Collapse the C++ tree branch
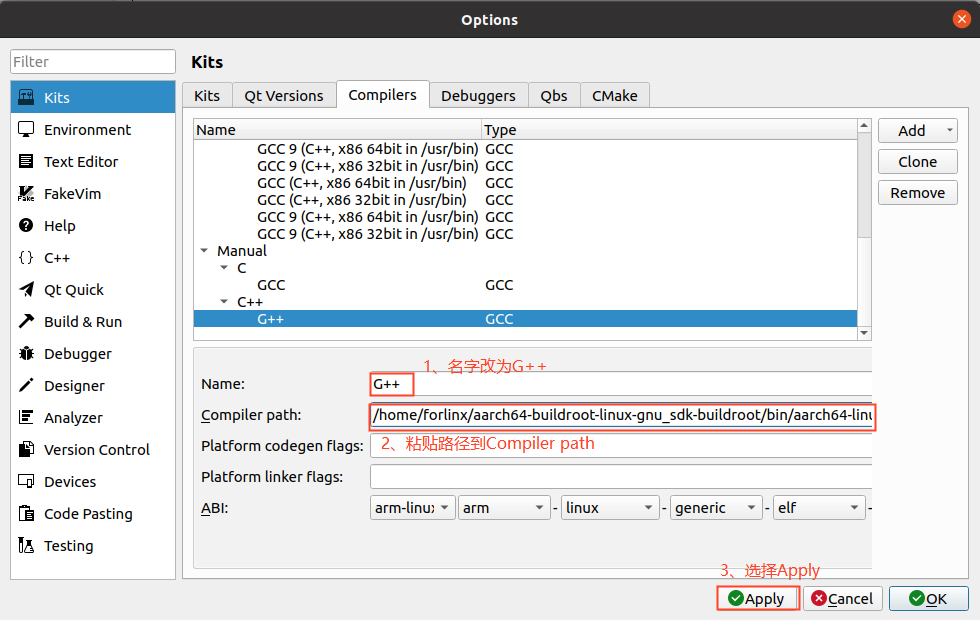Image resolution: width=980 pixels, height=620 pixels. click(225, 302)
